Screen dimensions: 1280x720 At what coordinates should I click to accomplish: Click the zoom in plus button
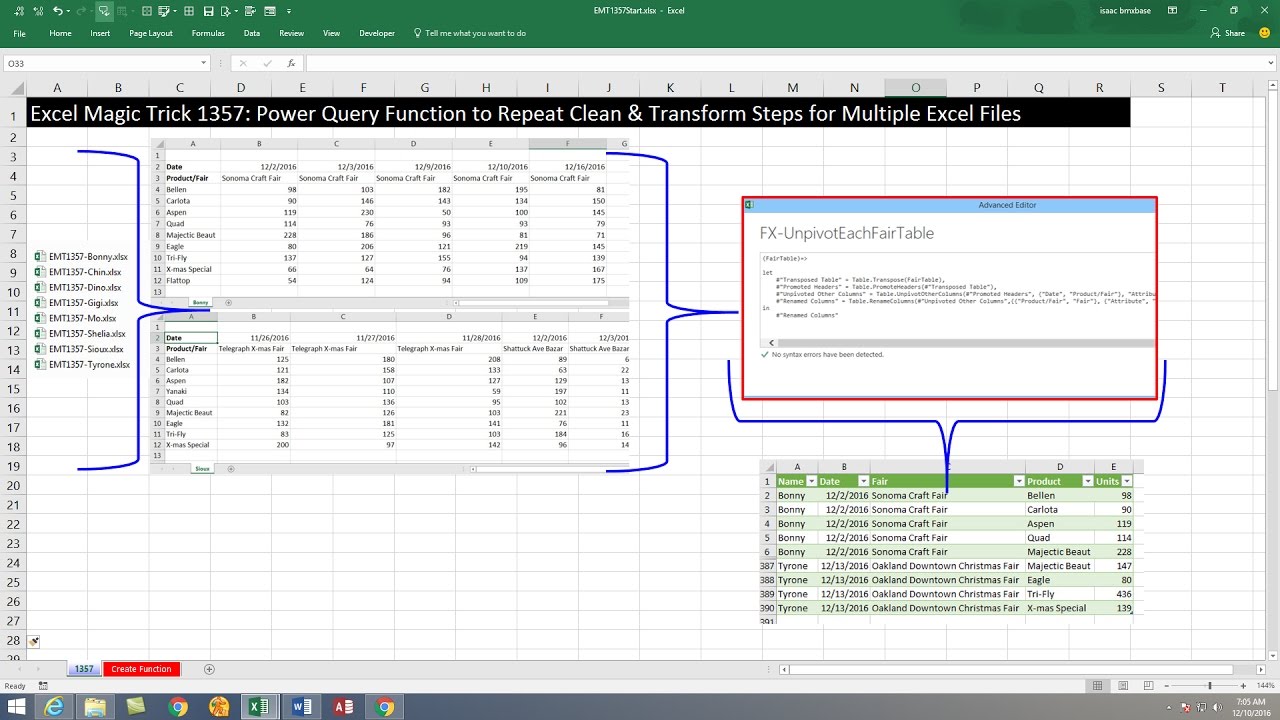click(x=1243, y=686)
